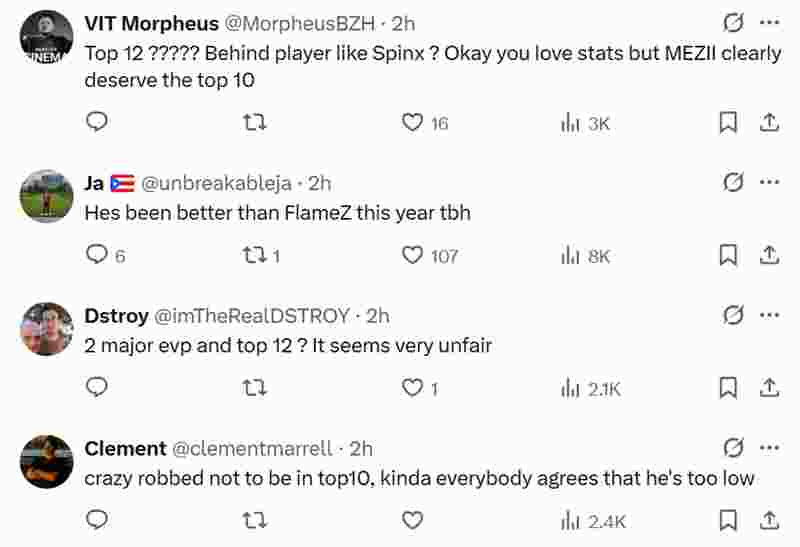Open VIT Morpheus's profile avatar
Viewport: 800px width, 547px height.
point(47,38)
